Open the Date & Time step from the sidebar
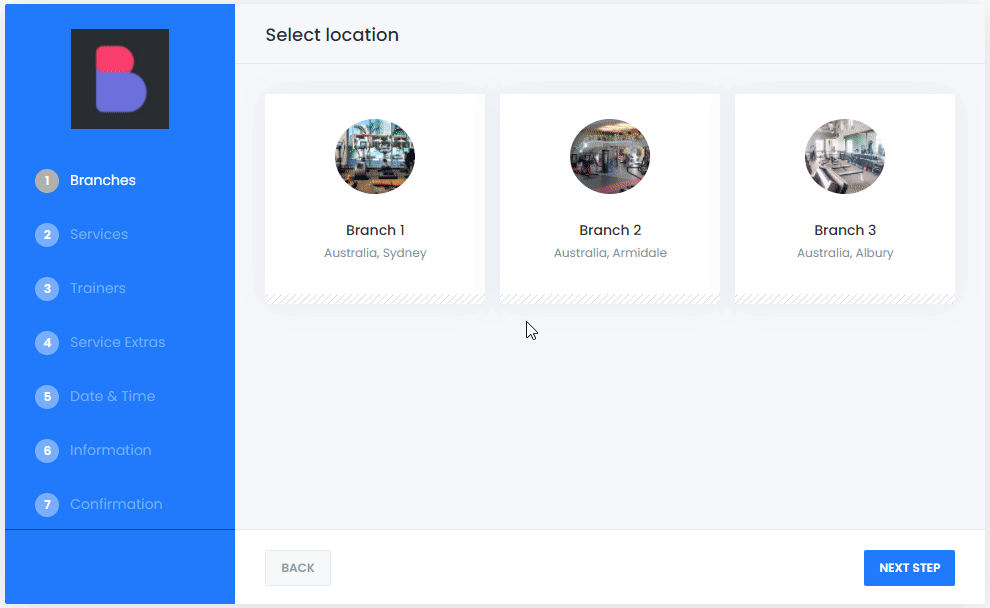The height and width of the screenshot is (608, 990). tap(112, 396)
